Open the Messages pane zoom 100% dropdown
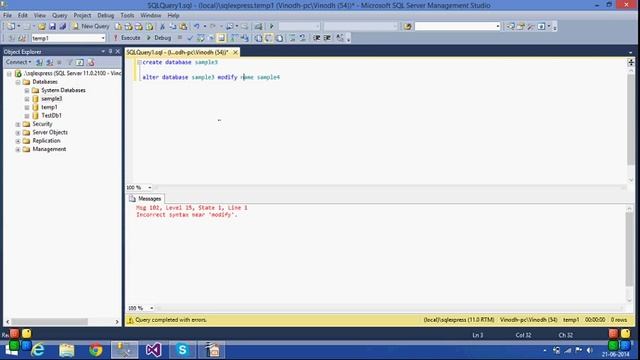Image resolution: width=640 pixels, height=360 pixels. coord(151,308)
